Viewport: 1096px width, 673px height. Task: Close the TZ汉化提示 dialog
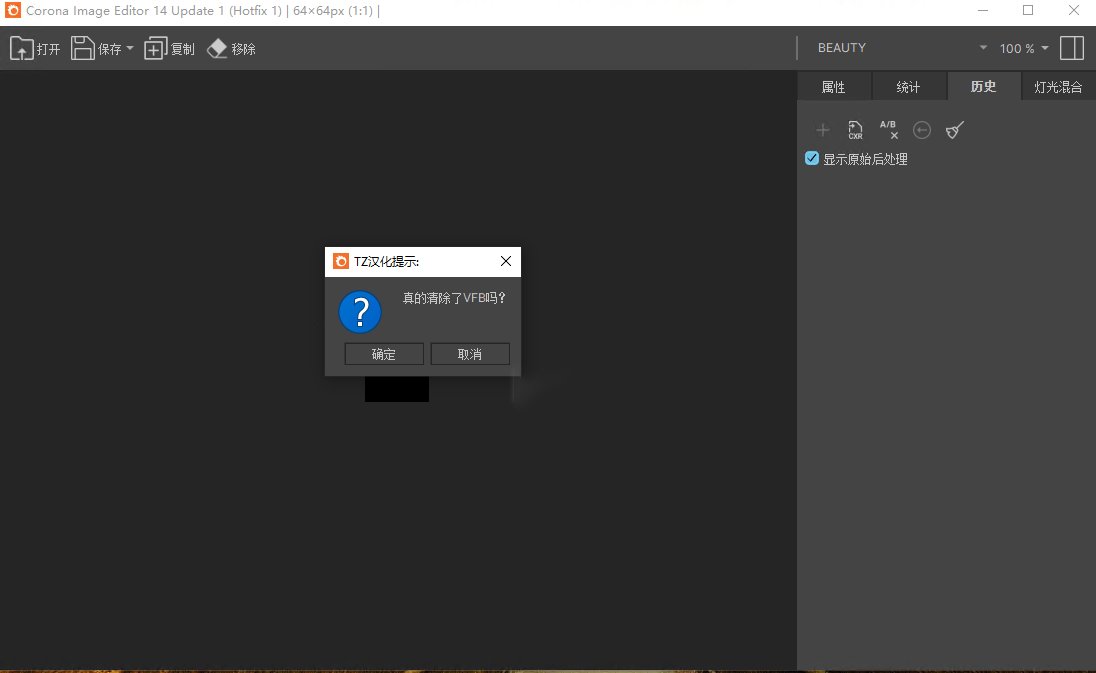pos(506,261)
